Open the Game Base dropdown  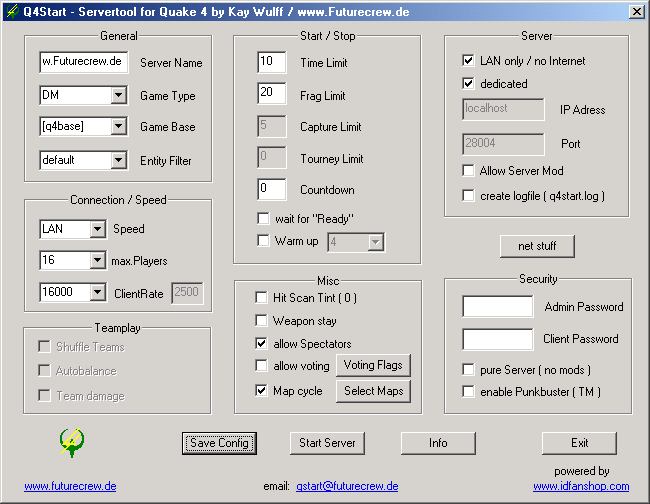119,126
